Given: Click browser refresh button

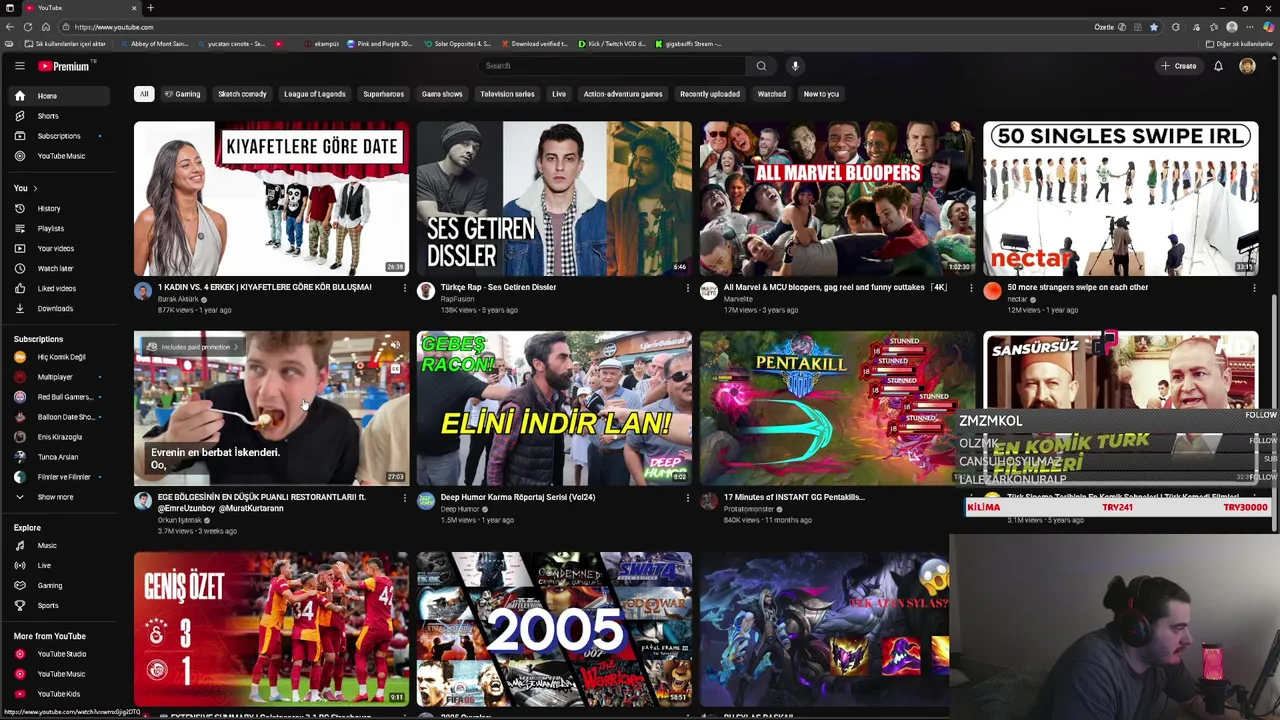Looking at the screenshot, I should 27,27.
